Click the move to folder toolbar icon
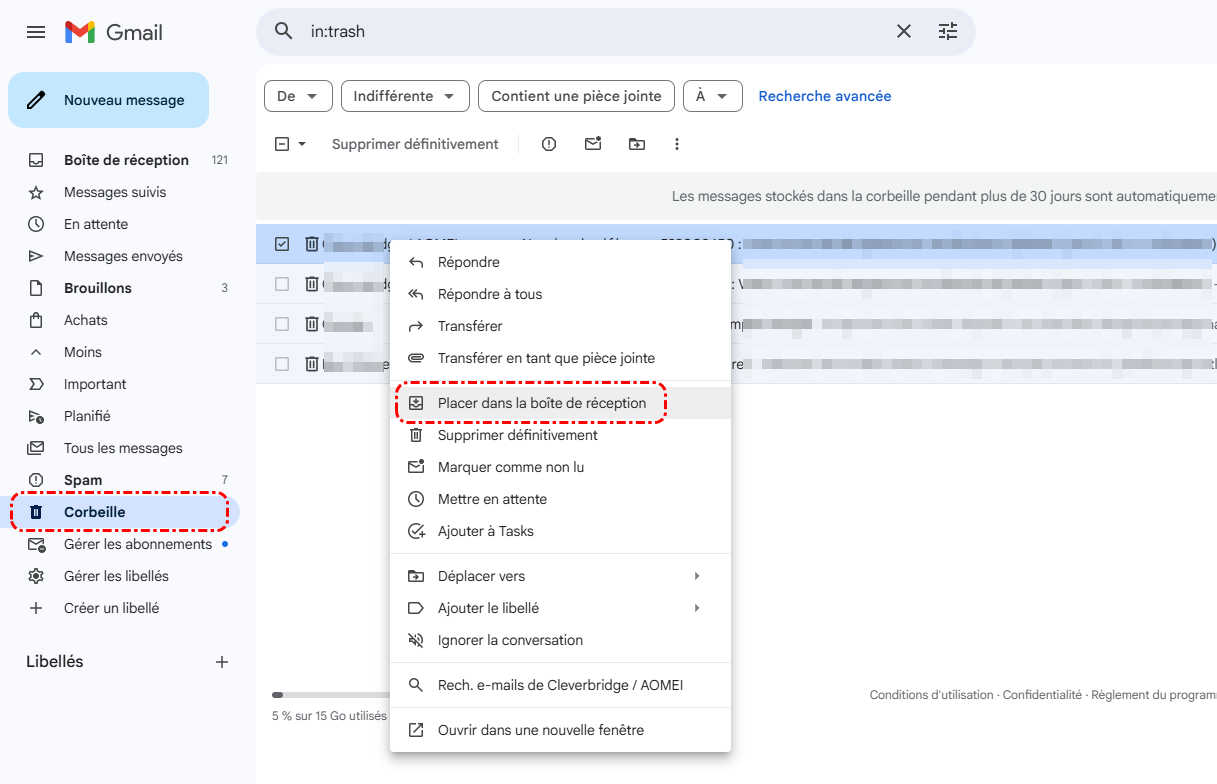The width and height of the screenshot is (1217, 784). [637, 144]
